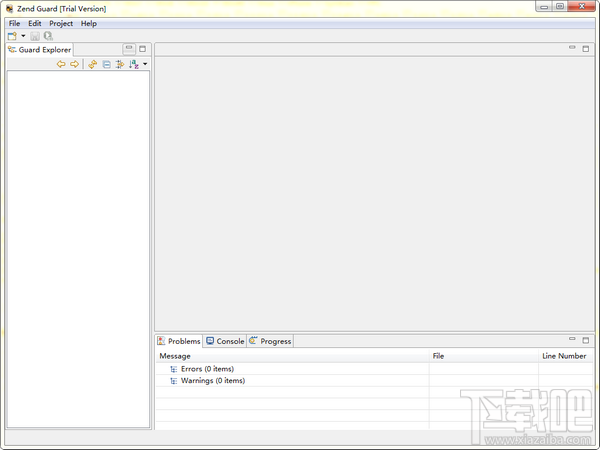Switch to the Problems tab

click(179, 341)
